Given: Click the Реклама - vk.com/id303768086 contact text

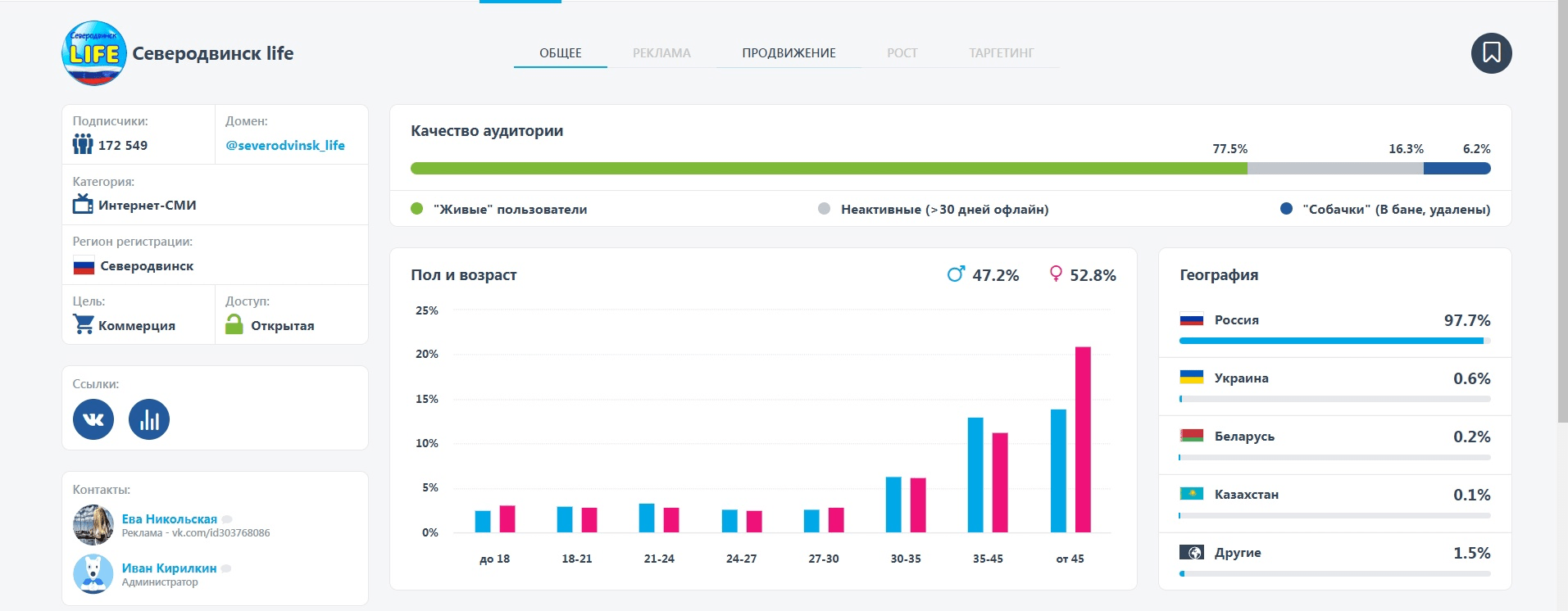Looking at the screenshot, I should tap(196, 533).
